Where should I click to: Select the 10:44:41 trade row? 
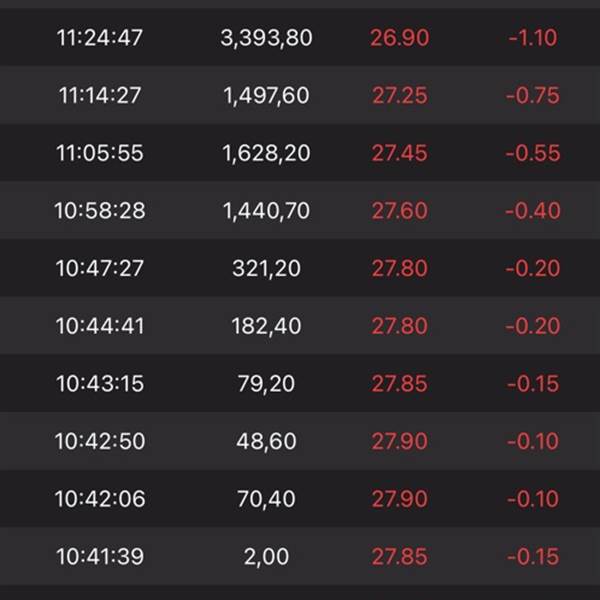click(x=300, y=325)
